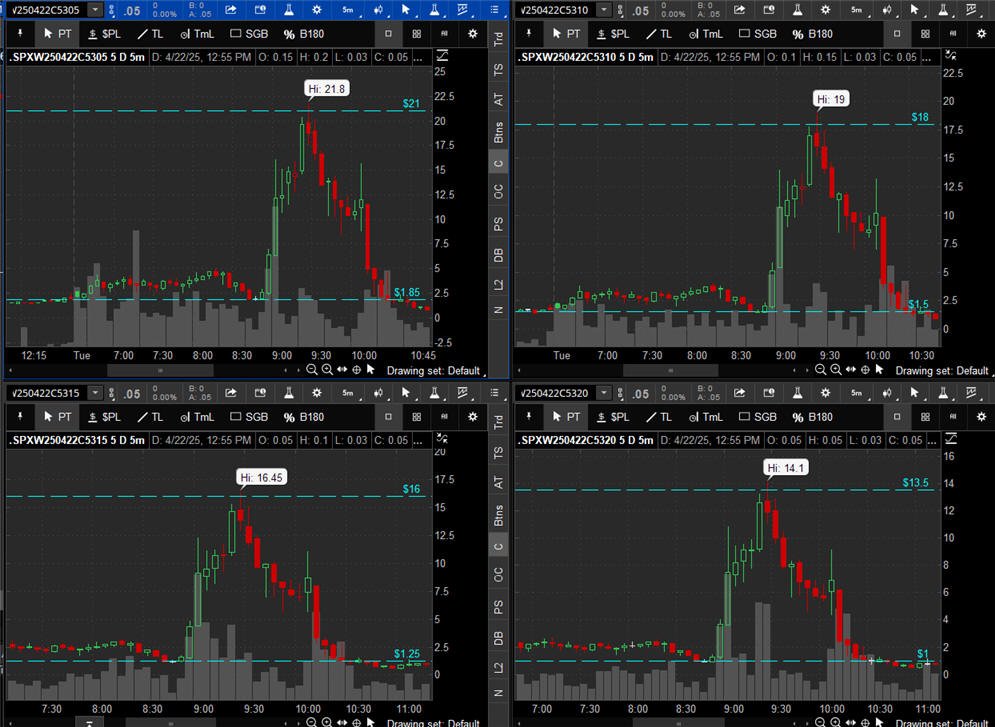Zoom out on the top-right chart
Viewport: 995px width, 727px height.
point(820,370)
